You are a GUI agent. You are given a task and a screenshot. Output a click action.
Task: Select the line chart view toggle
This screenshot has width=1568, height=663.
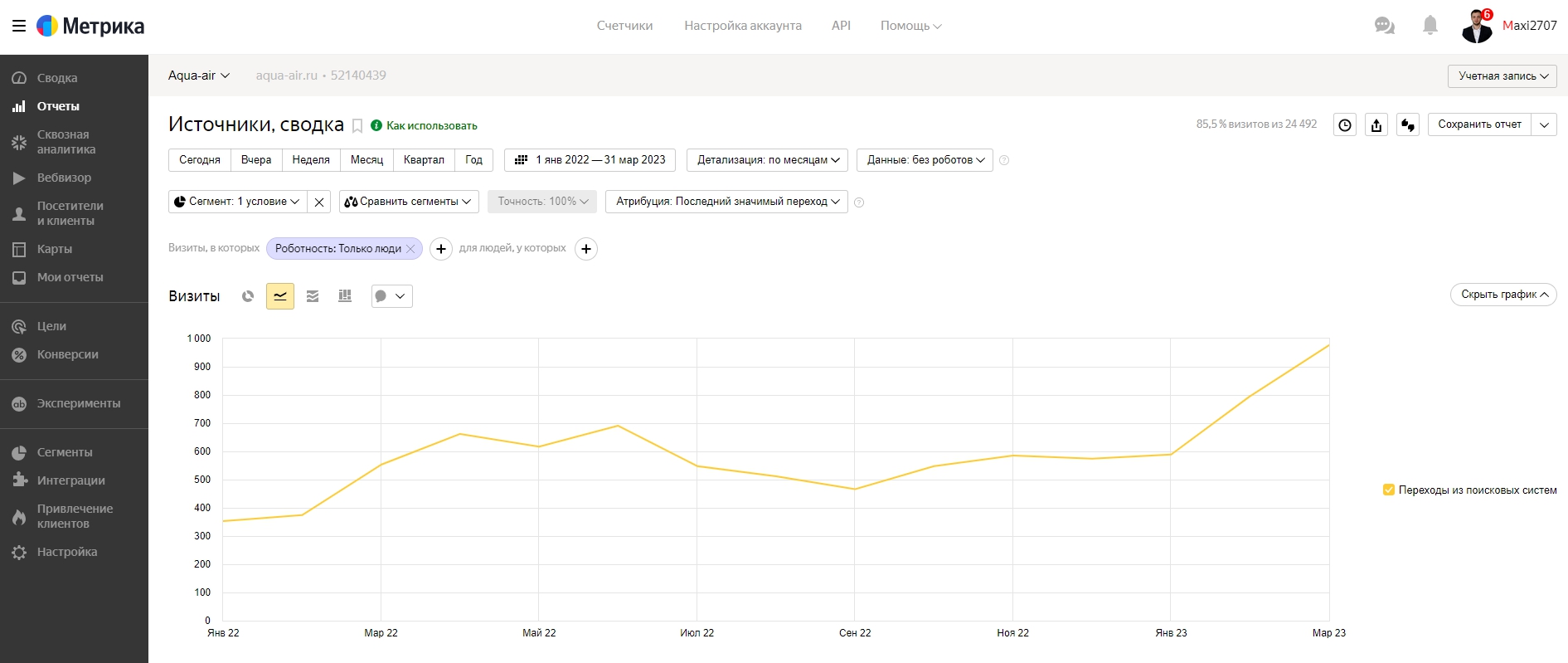280,296
